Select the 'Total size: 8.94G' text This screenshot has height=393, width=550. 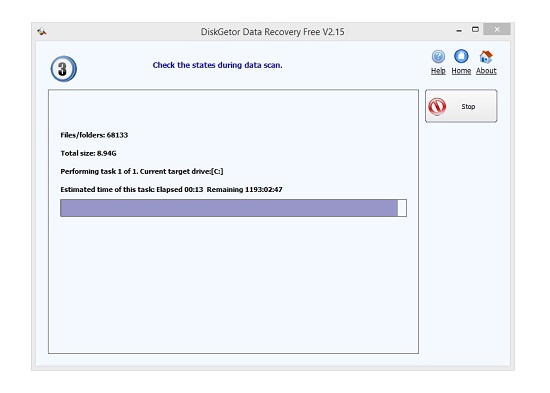88,153
